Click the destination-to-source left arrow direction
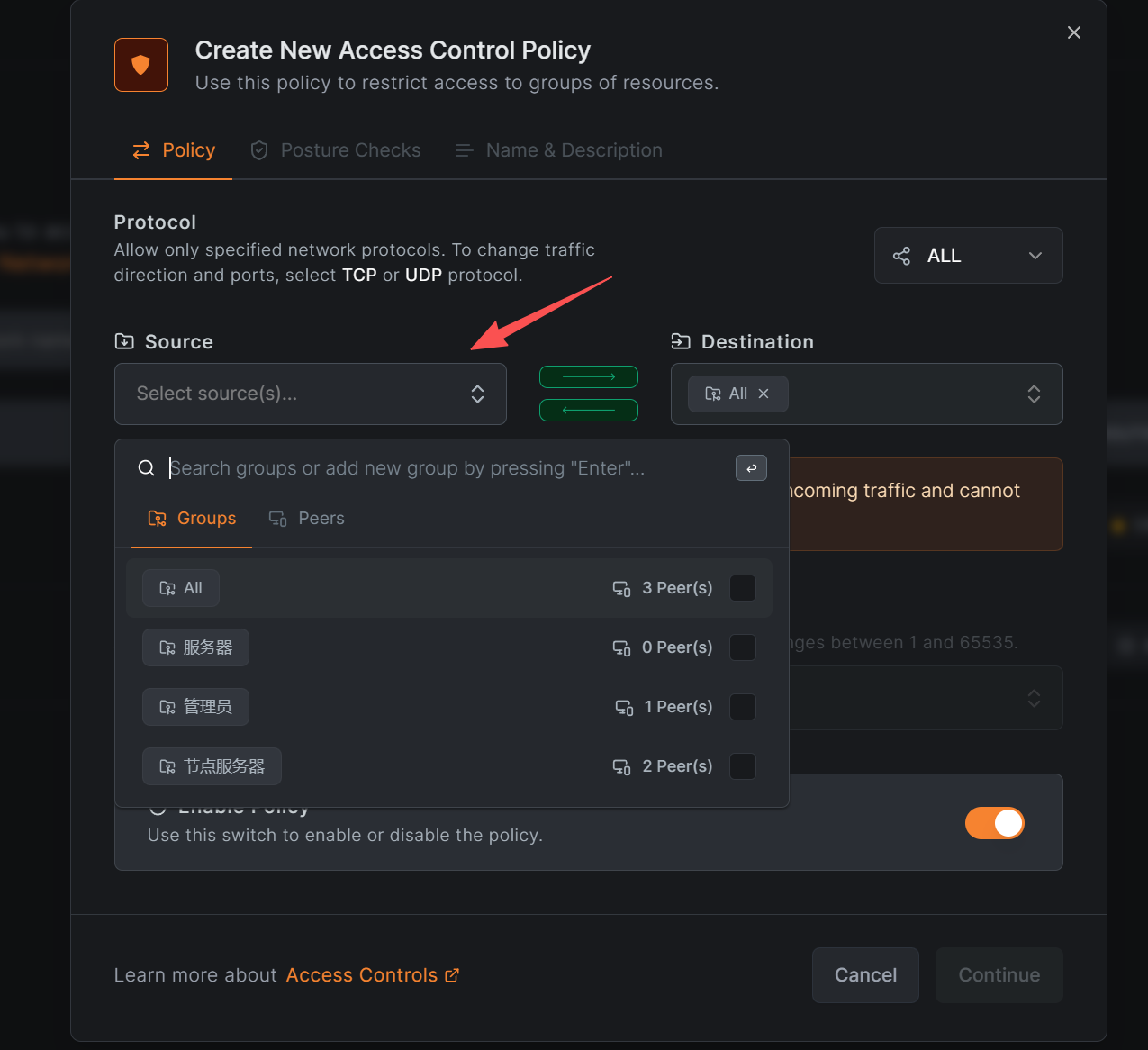The width and height of the screenshot is (1148, 1050). click(x=589, y=410)
